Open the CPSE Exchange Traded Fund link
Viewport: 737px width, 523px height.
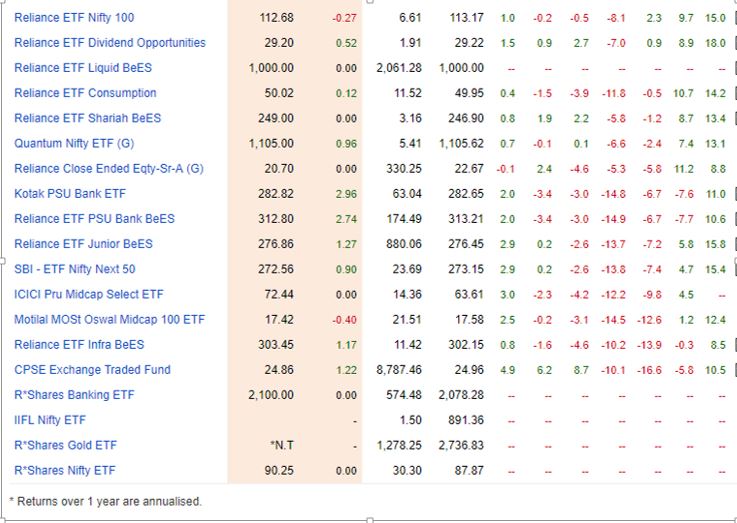coord(92,370)
